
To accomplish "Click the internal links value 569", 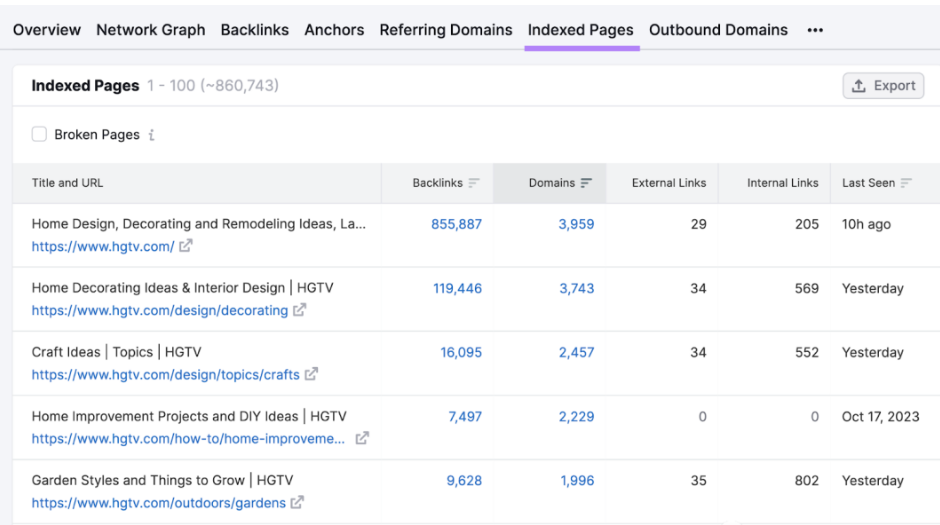I will click(x=807, y=288).
